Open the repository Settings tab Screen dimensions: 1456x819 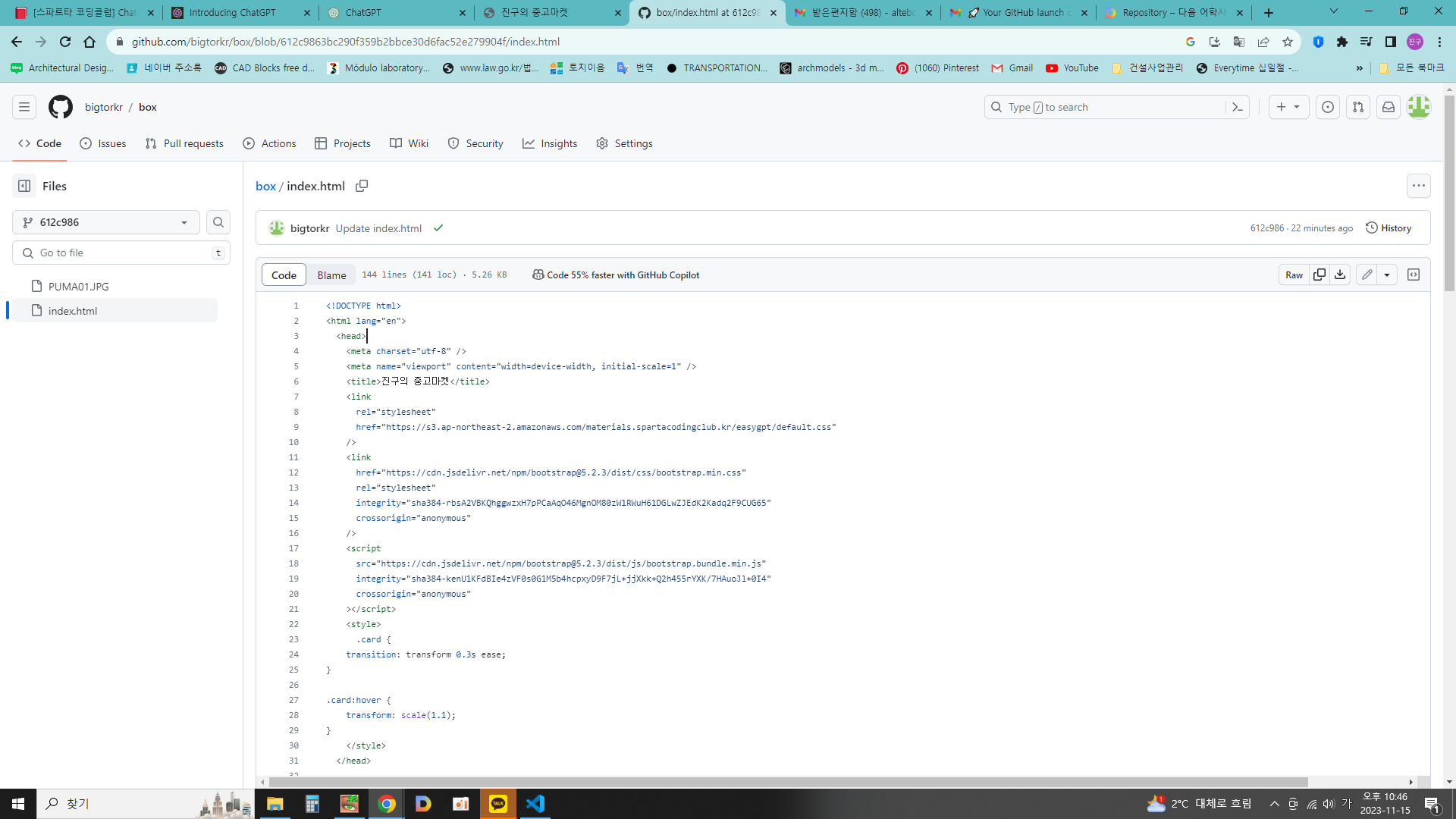tap(624, 143)
